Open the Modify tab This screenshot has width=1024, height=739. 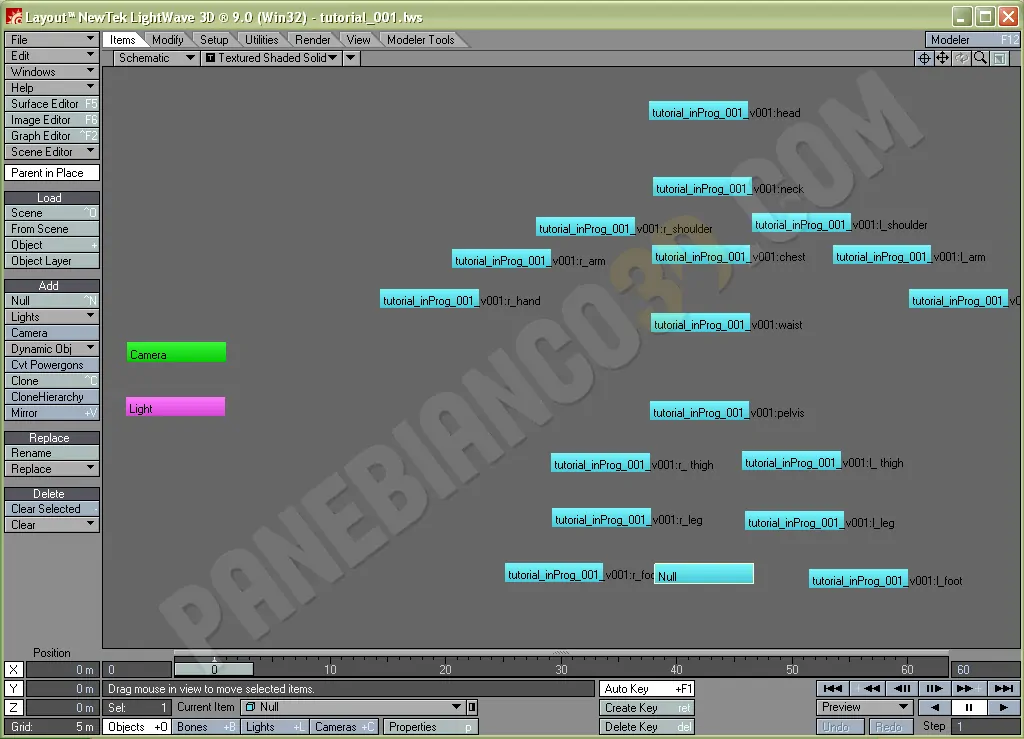(167, 40)
